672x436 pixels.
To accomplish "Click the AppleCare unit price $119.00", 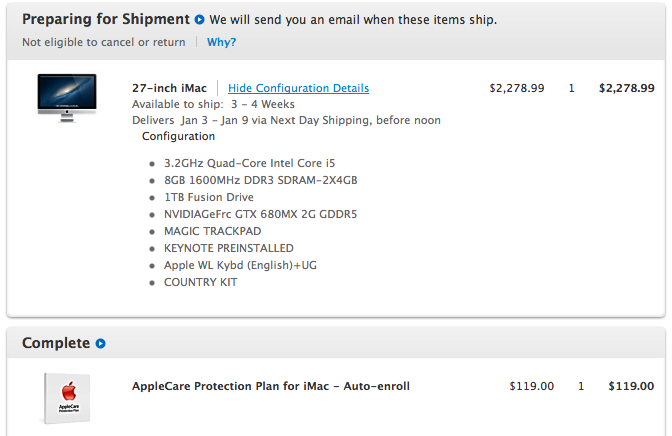I will (x=531, y=386).
